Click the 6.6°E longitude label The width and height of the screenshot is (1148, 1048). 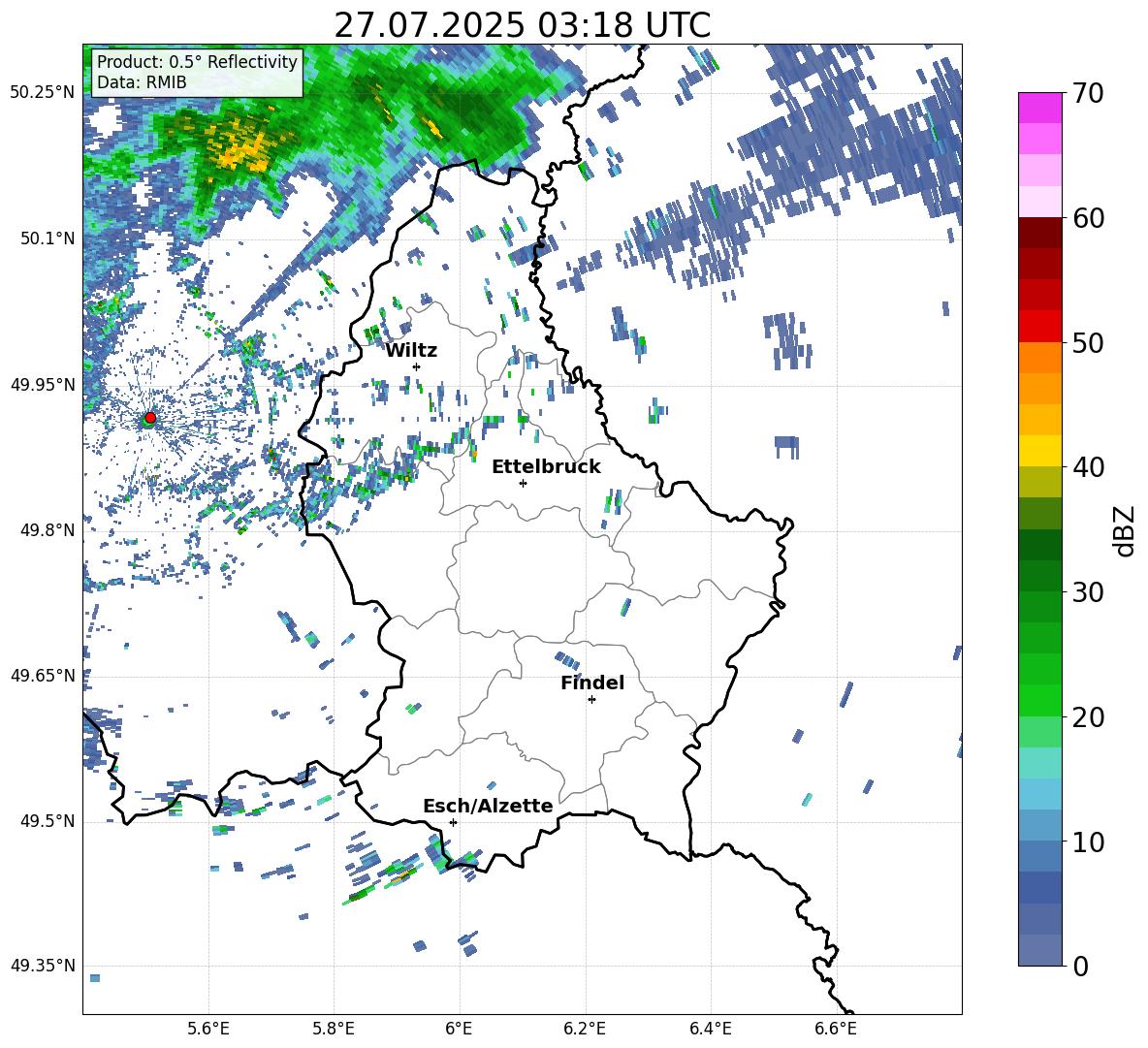[x=836, y=1029]
